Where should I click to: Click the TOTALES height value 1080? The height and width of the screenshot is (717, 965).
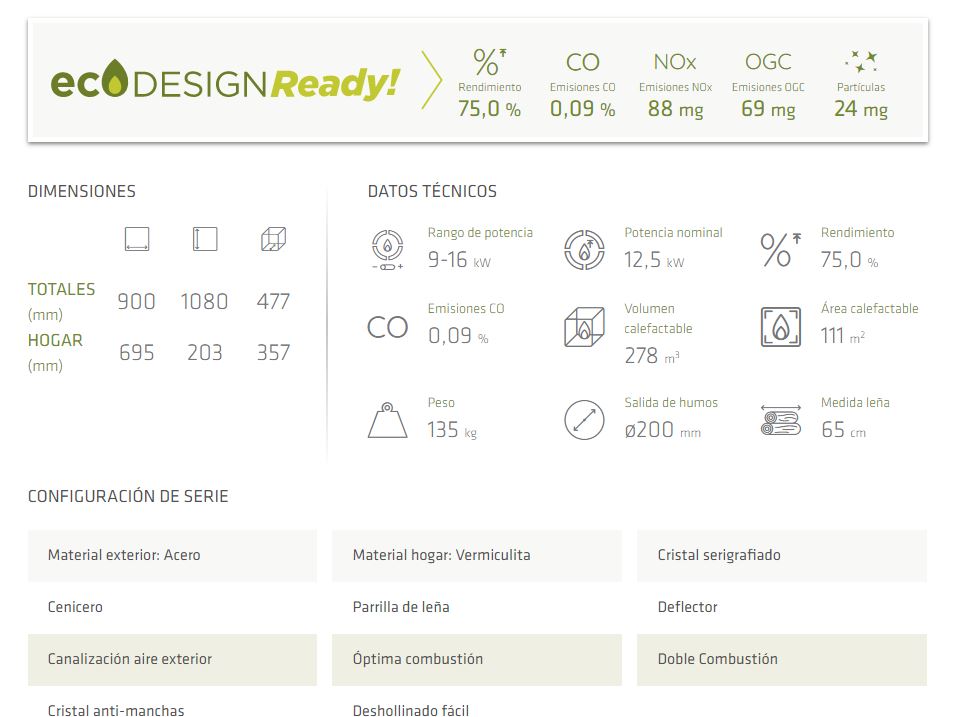[x=204, y=302]
